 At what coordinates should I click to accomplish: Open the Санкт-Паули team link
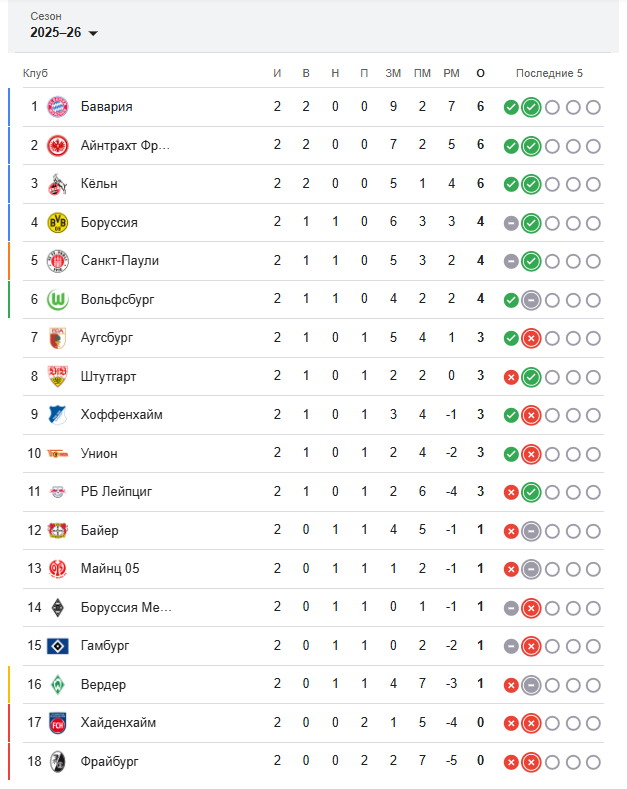[120, 261]
